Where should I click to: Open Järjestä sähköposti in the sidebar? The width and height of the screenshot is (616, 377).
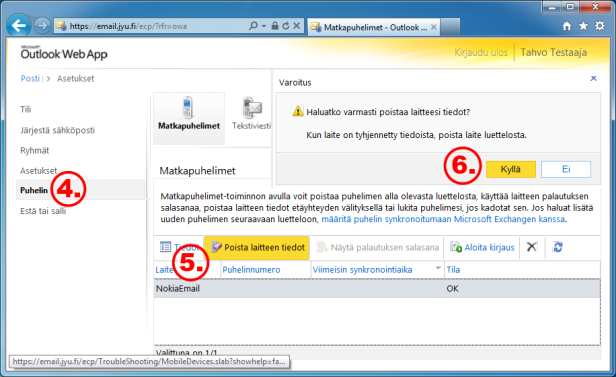pyautogui.click(x=57, y=130)
